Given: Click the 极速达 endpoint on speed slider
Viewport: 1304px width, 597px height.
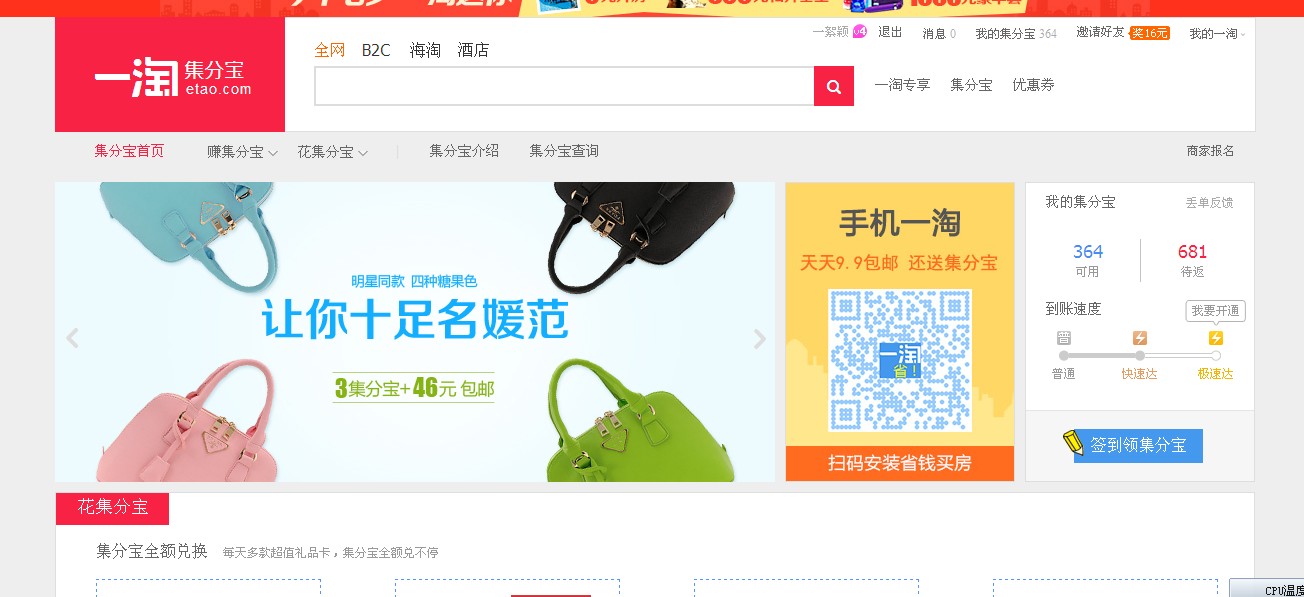Looking at the screenshot, I should click(x=1216, y=355).
